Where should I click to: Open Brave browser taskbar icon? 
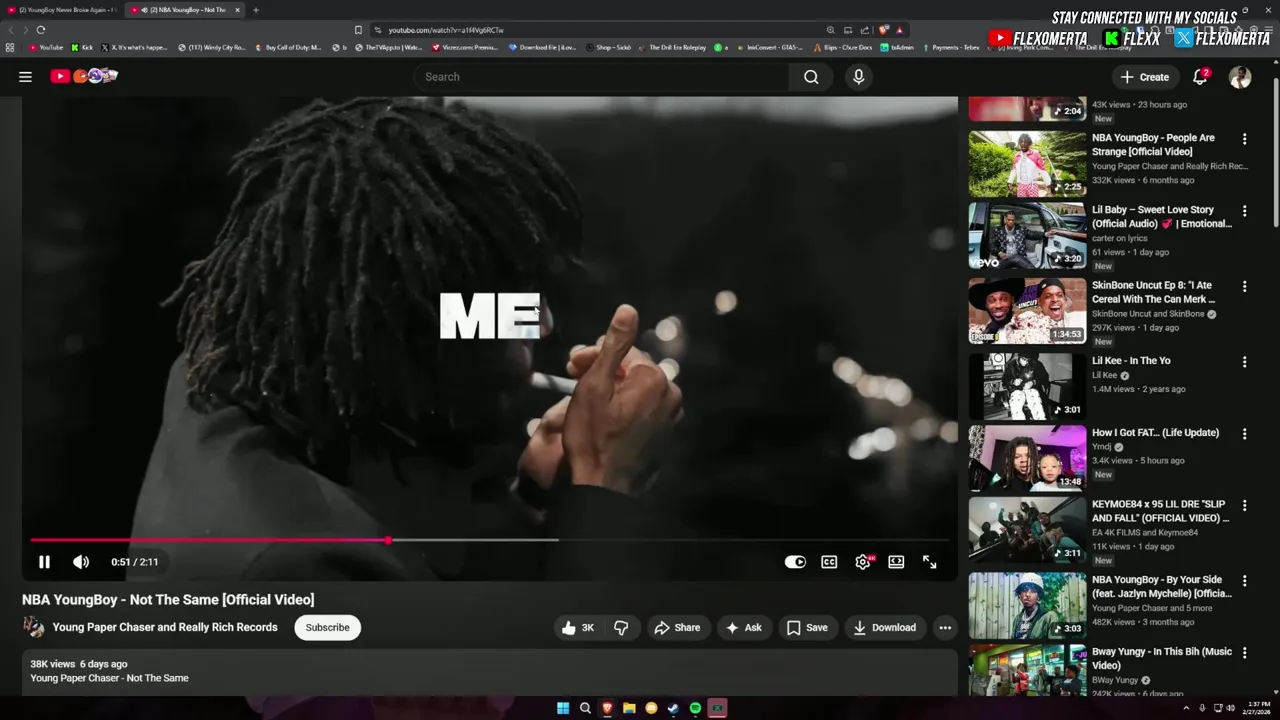point(607,709)
